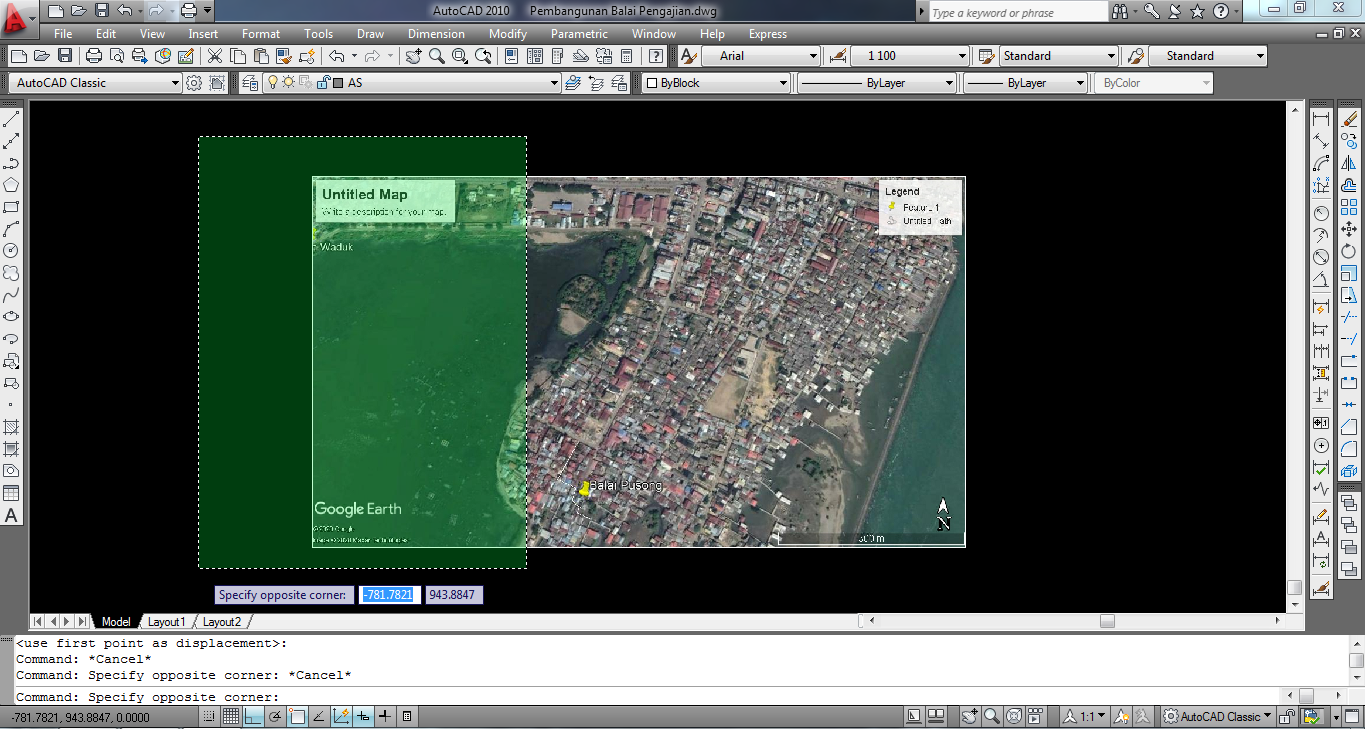1365x729 pixels.
Task: Toggle Ortho Mode in status bar
Action: 253,716
